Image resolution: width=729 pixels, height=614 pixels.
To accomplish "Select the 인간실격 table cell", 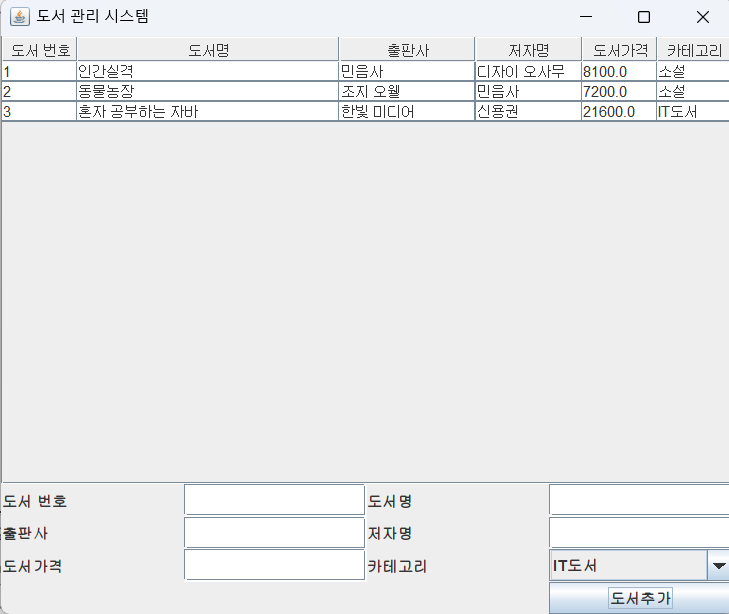I will click(x=208, y=72).
